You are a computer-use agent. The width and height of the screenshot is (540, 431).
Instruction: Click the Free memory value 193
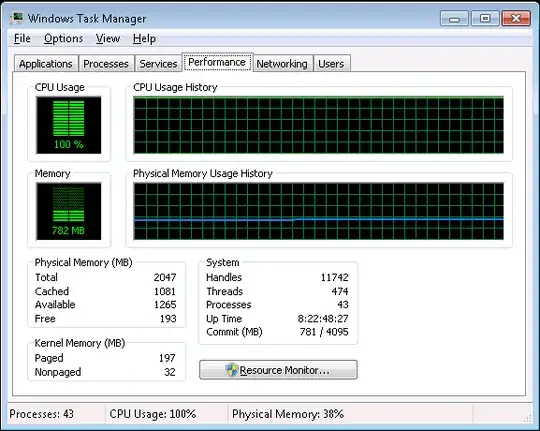click(168, 319)
